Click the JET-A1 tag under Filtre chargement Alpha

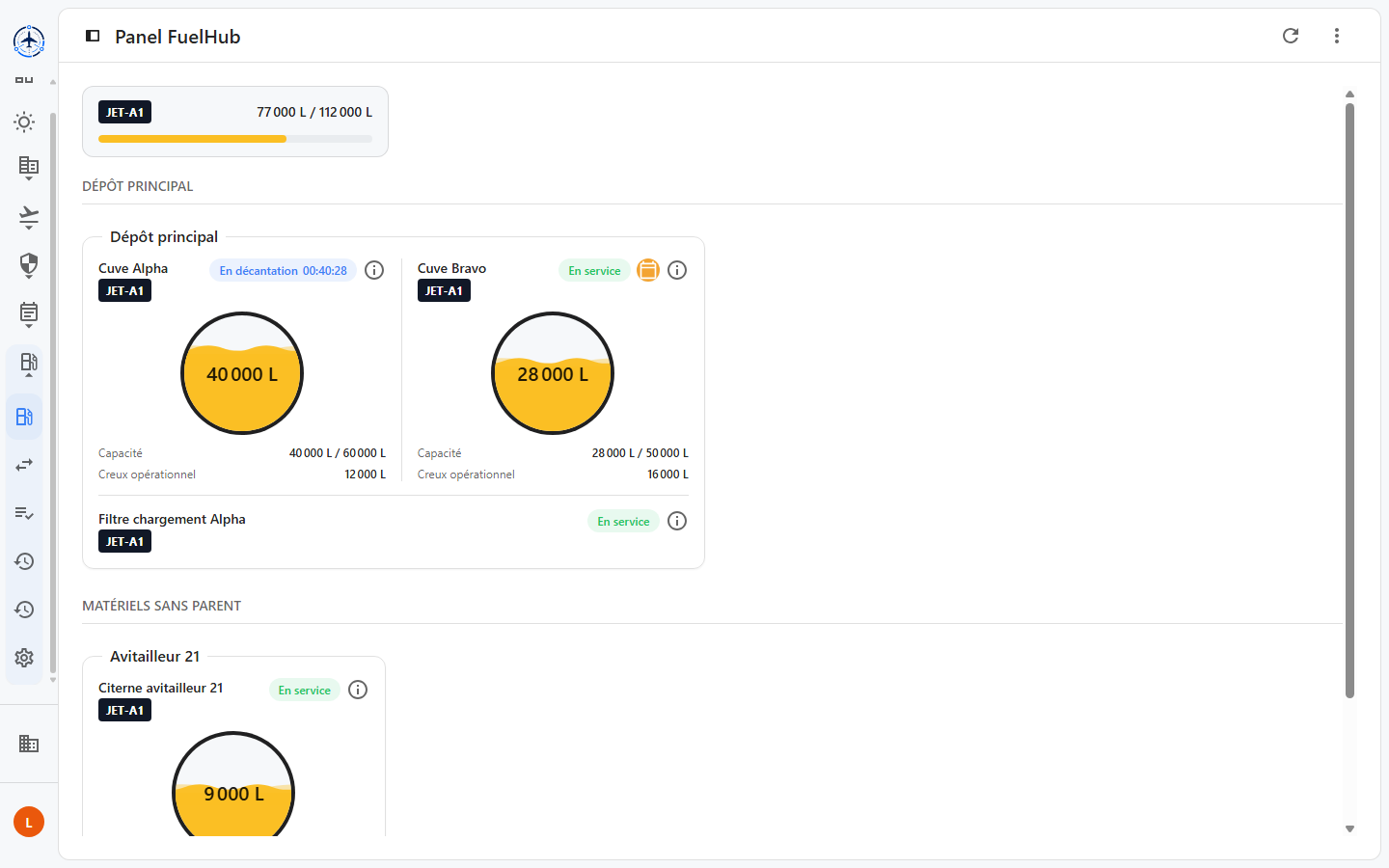[x=124, y=541]
